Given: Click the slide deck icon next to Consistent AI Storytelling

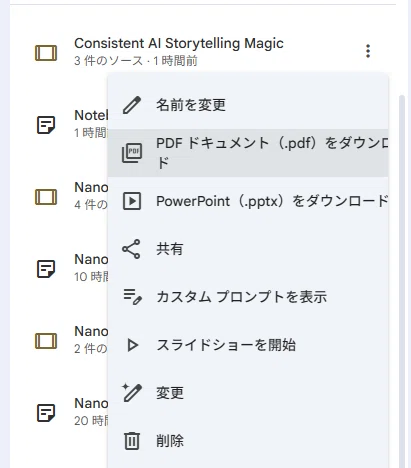Looking at the screenshot, I should [x=46, y=53].
